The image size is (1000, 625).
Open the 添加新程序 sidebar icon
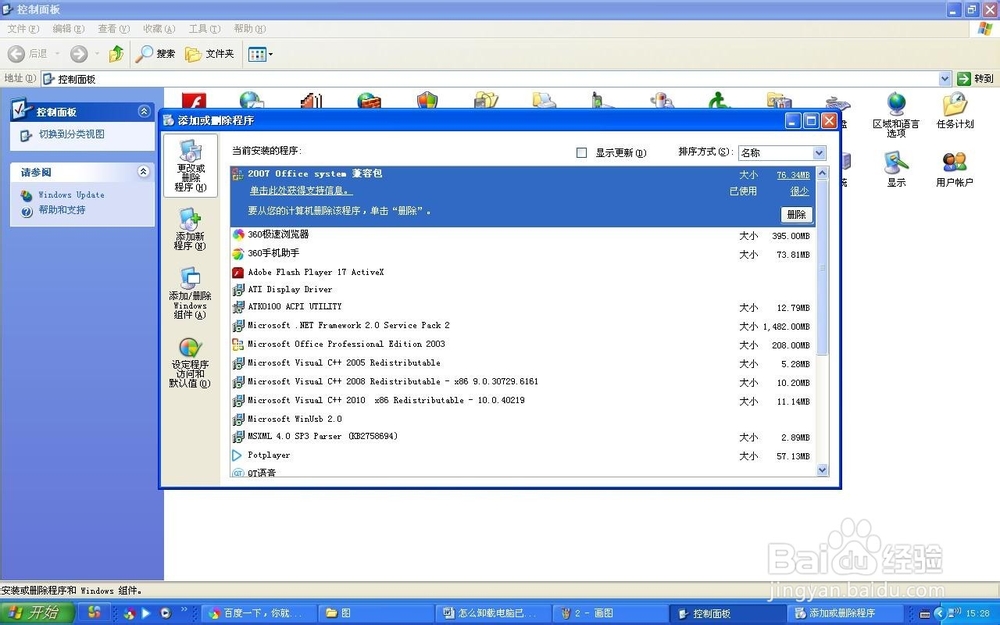coord(190,229)
